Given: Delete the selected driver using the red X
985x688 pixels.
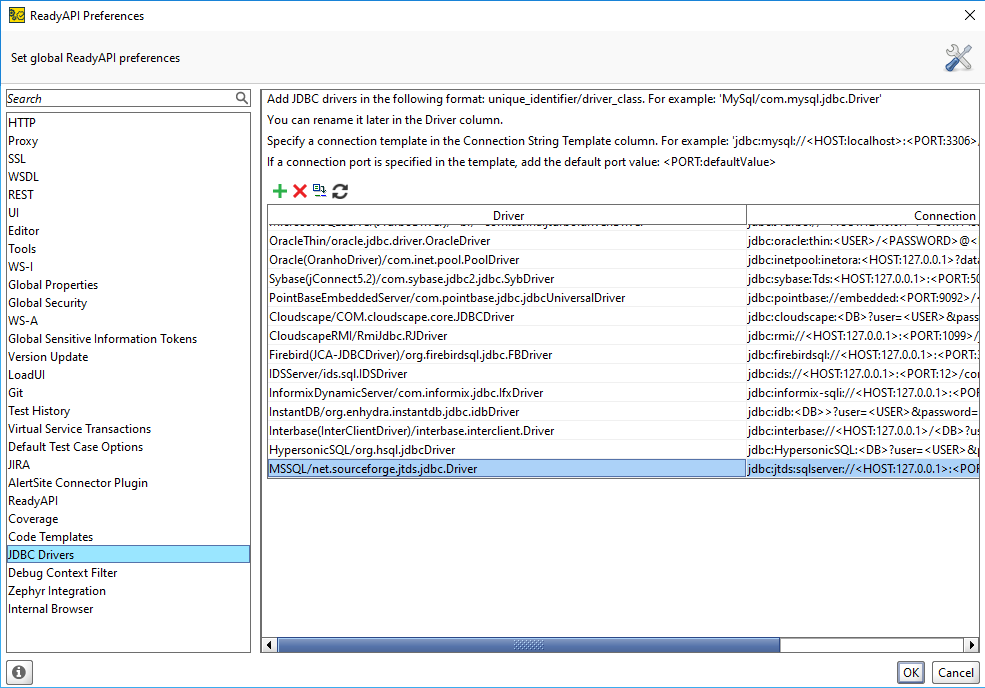Looking at the screenshot, I should click(x=299, y=191).
